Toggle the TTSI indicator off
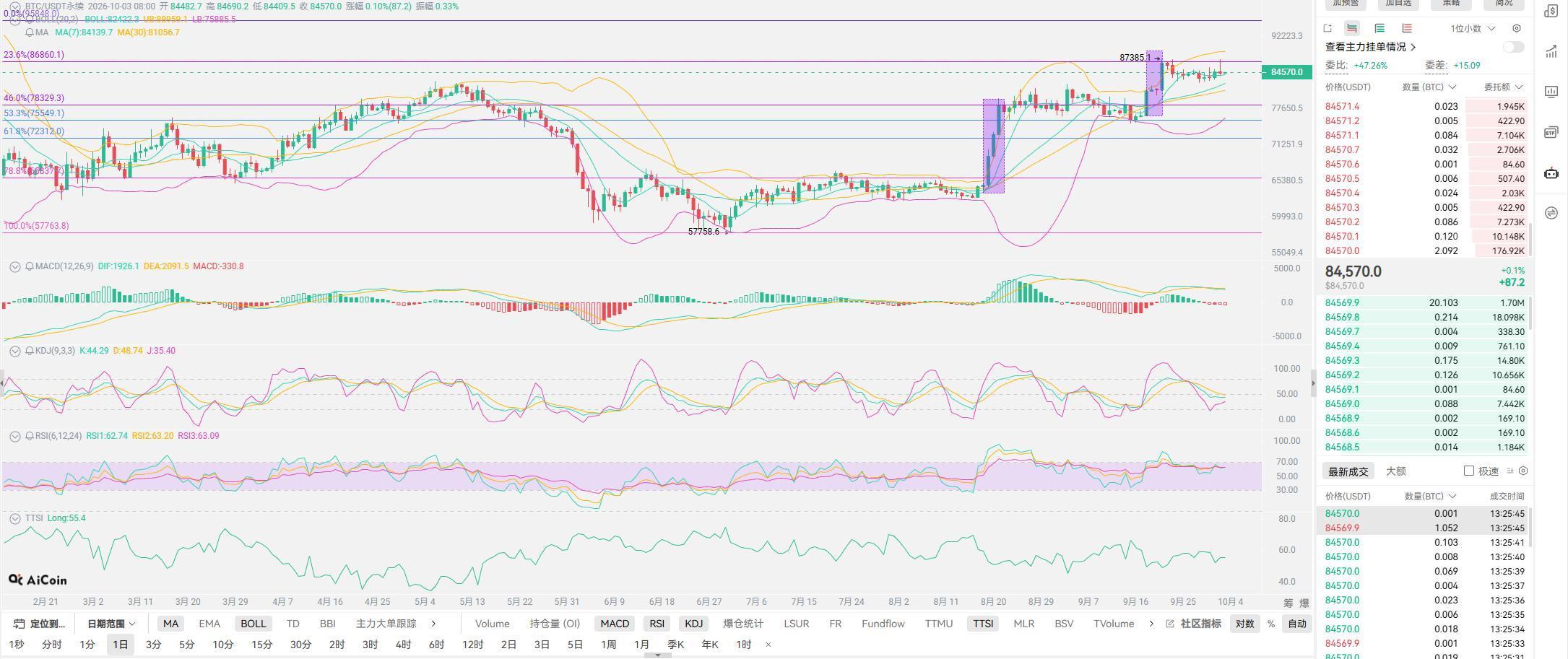 [983, 624]
